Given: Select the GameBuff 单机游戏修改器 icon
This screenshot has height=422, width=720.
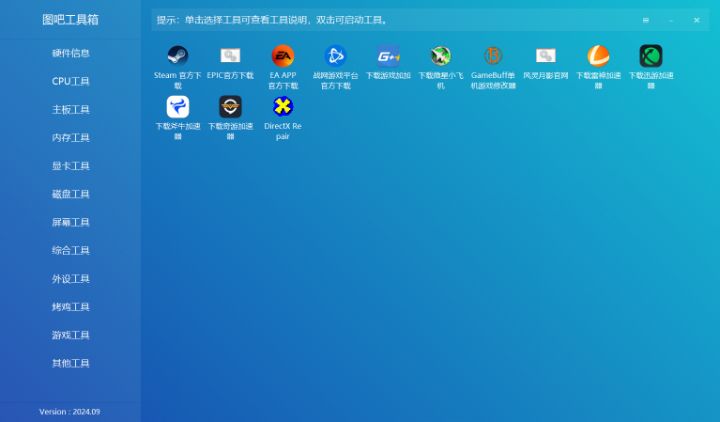Looking at the screenshot, I should [493, 56].
